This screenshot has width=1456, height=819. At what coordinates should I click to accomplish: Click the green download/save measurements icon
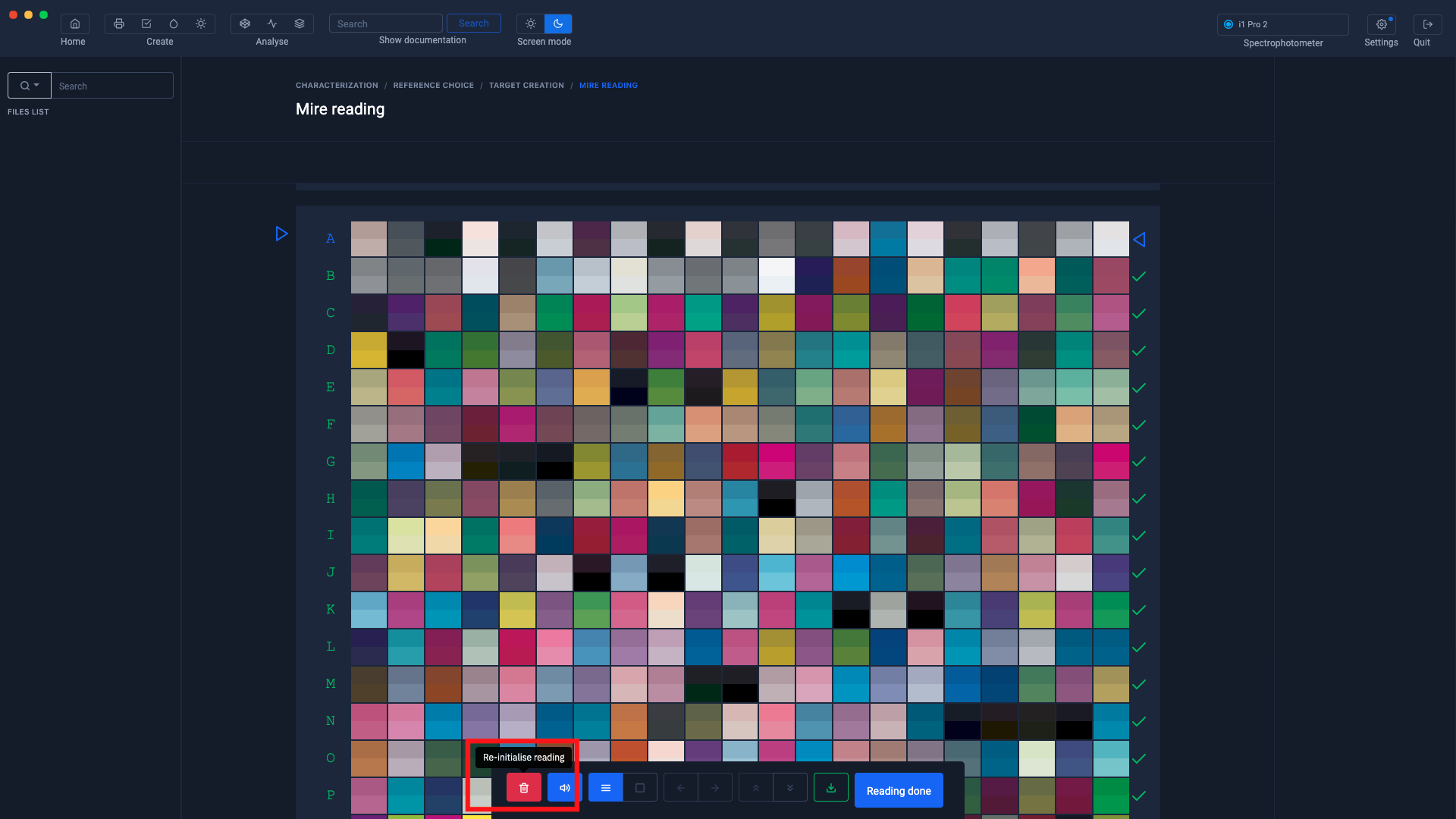tap(831, 788)
